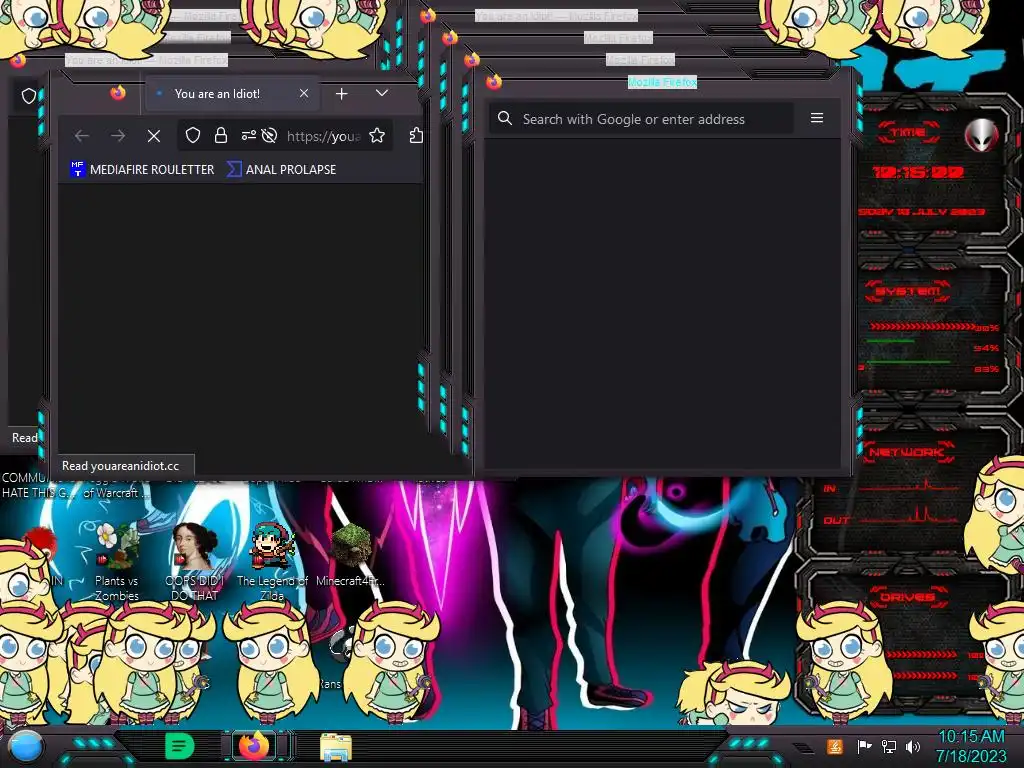Image resolution: width=1024 pixels, height=768 pixels.
Task: Click the orange Java tray icon
Action: [x=835, y=746]
